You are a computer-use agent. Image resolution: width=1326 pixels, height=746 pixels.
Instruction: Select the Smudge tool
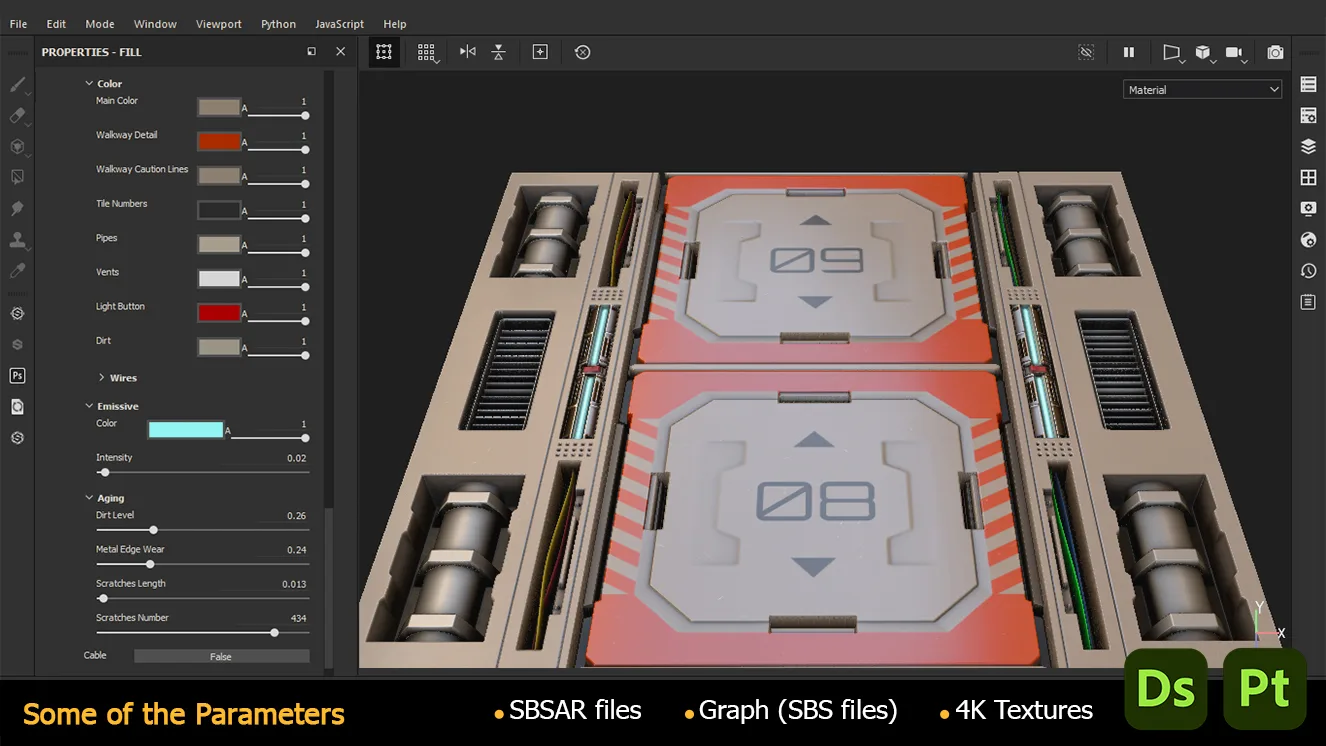[x=17, y=208]
